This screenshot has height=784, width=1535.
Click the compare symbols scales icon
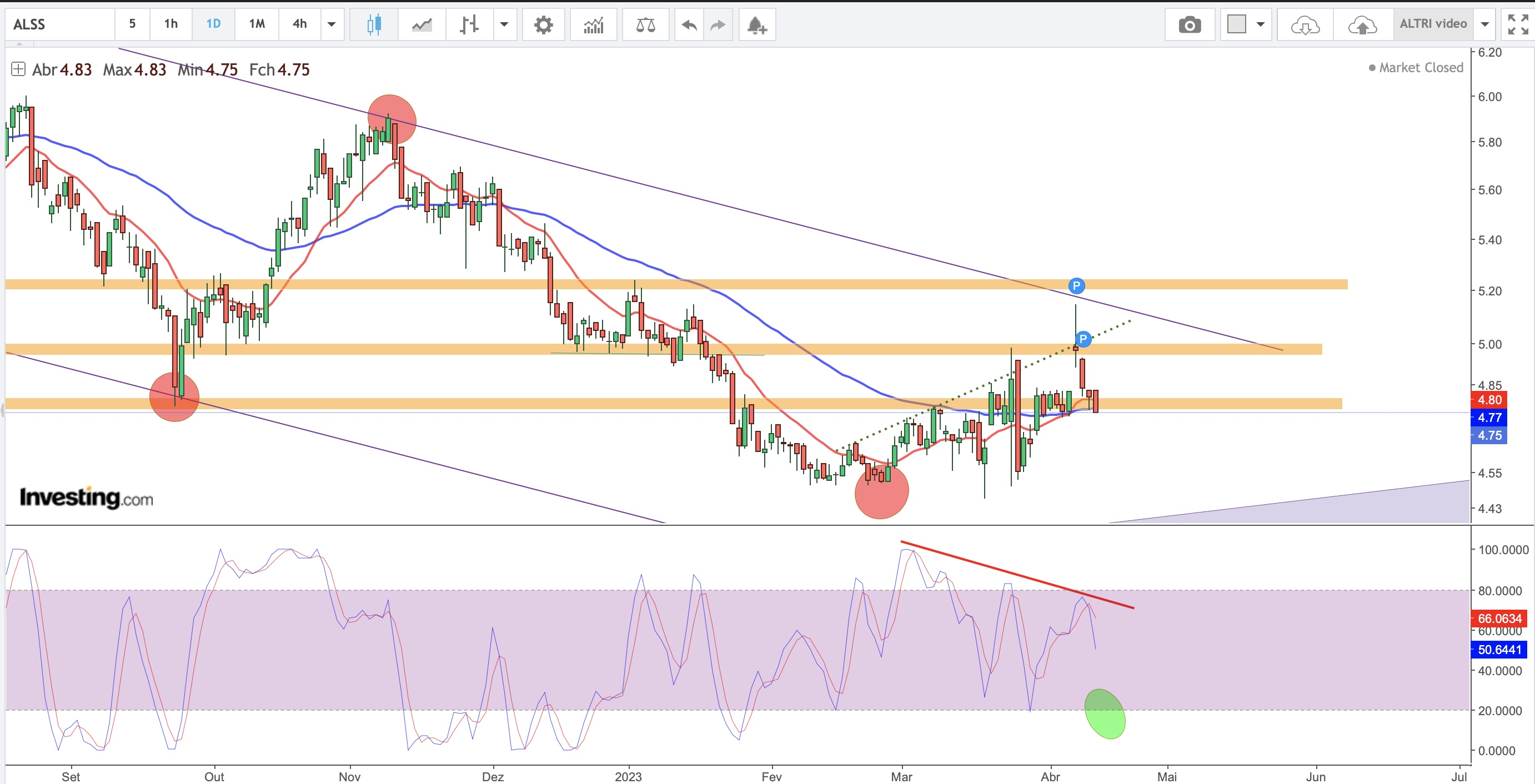pyautogui.click(x=645, y=24)
